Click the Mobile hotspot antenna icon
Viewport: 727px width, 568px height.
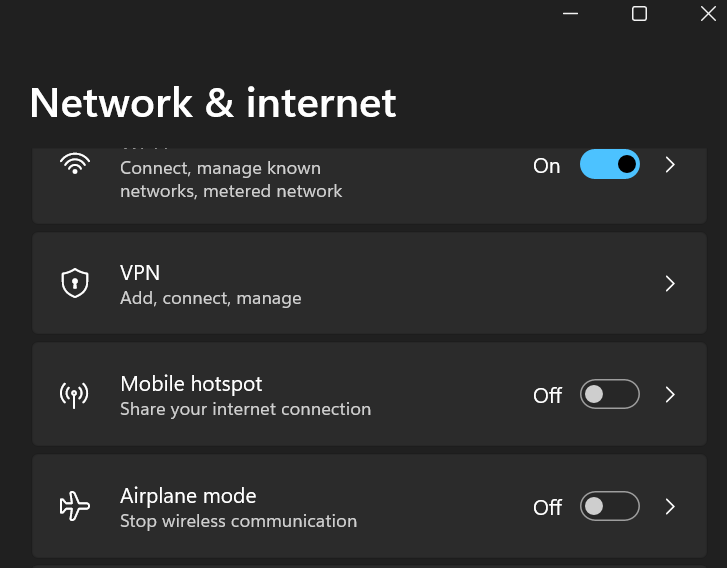(75, 395)
